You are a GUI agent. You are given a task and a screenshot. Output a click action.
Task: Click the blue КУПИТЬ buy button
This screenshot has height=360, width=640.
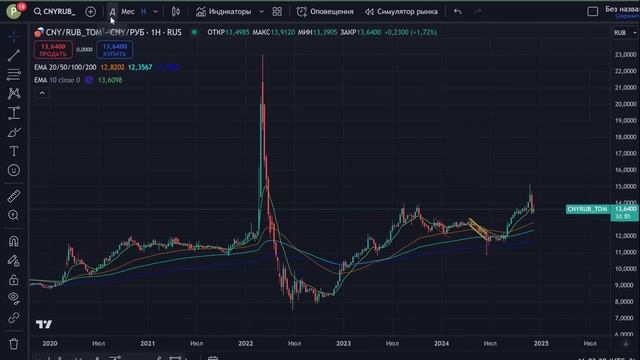pos(115,50)
